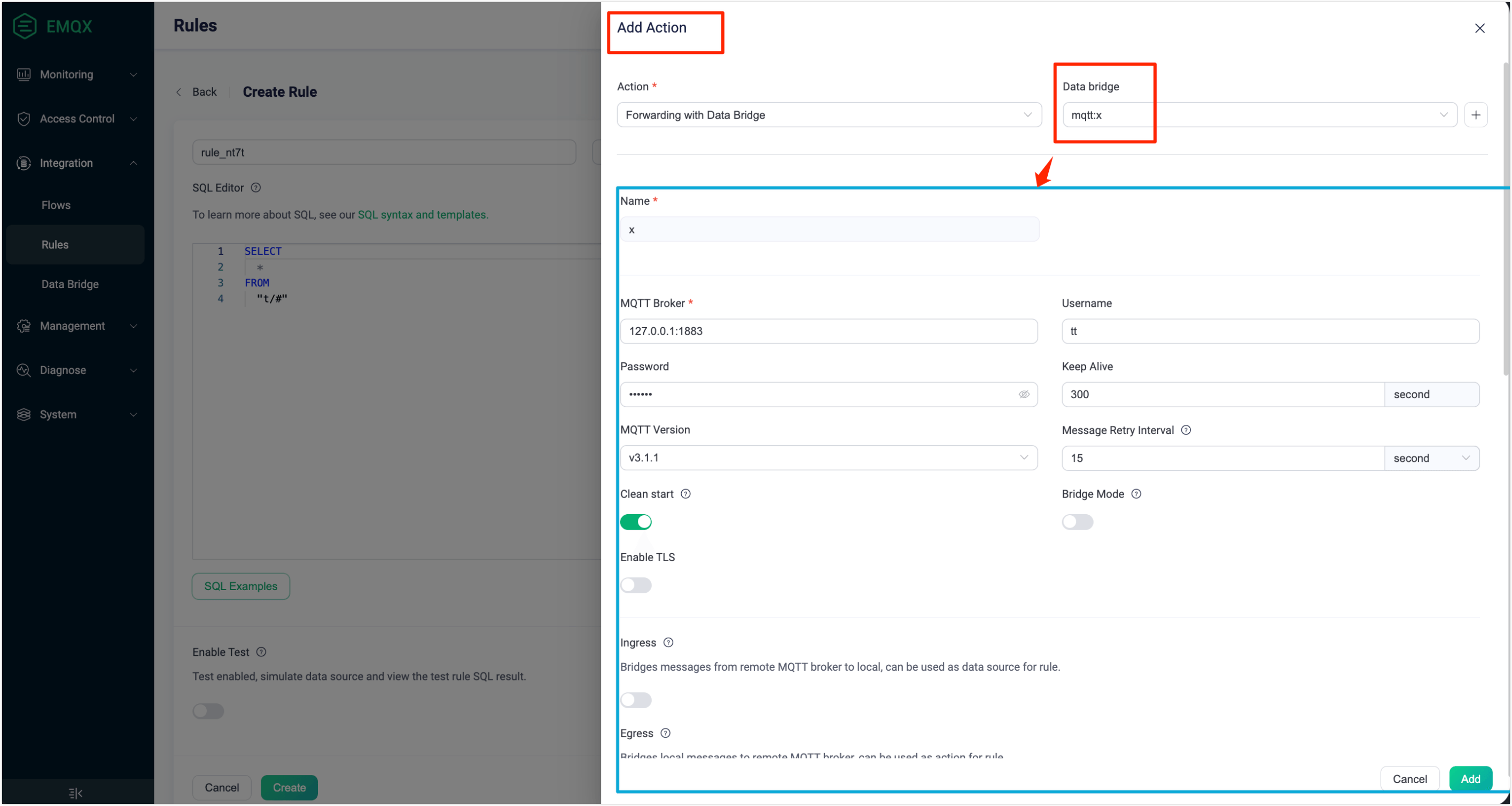Image resolution: width=1512 pixels, height=806 pixels.
Task: Show password with the eye icon
Action: pos(1024,394)
